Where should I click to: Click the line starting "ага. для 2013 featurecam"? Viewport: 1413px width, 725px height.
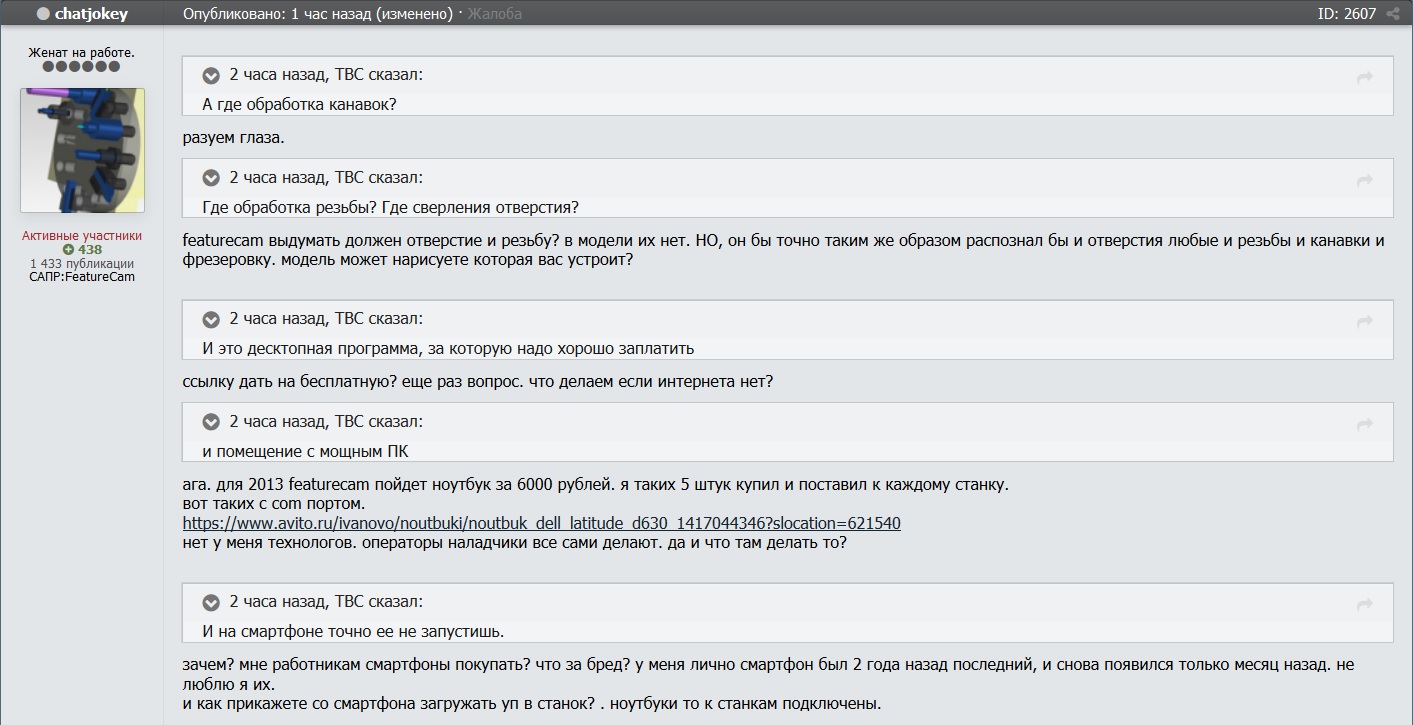[596, 485]
